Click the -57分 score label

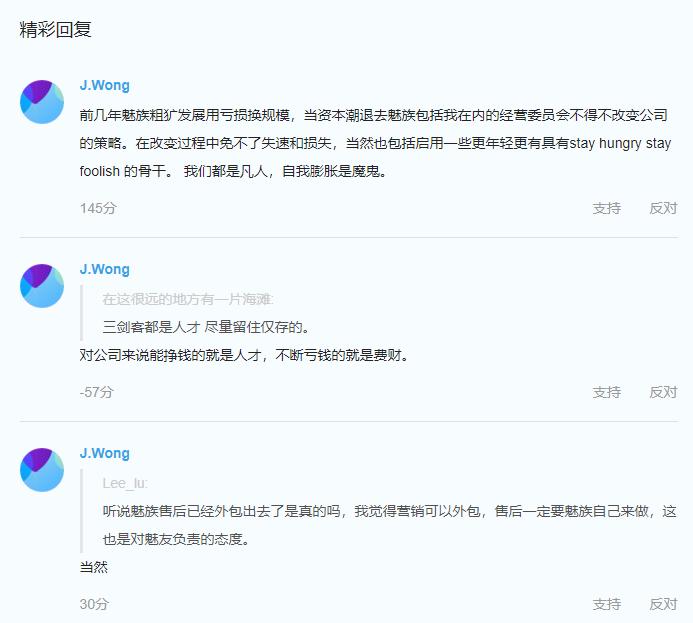coord(97,392)
